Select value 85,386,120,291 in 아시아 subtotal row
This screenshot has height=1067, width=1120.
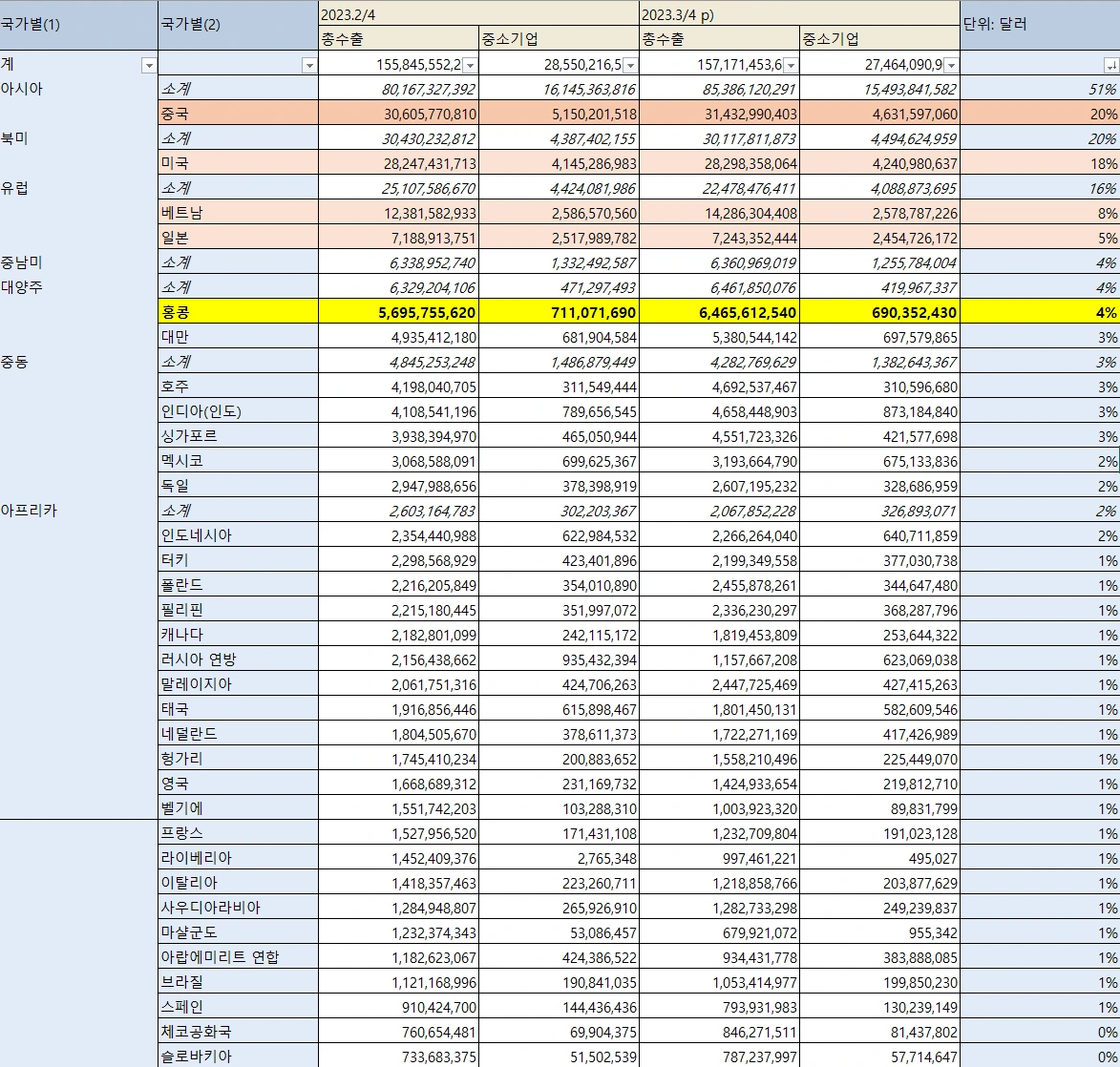[x=719, y=89]
